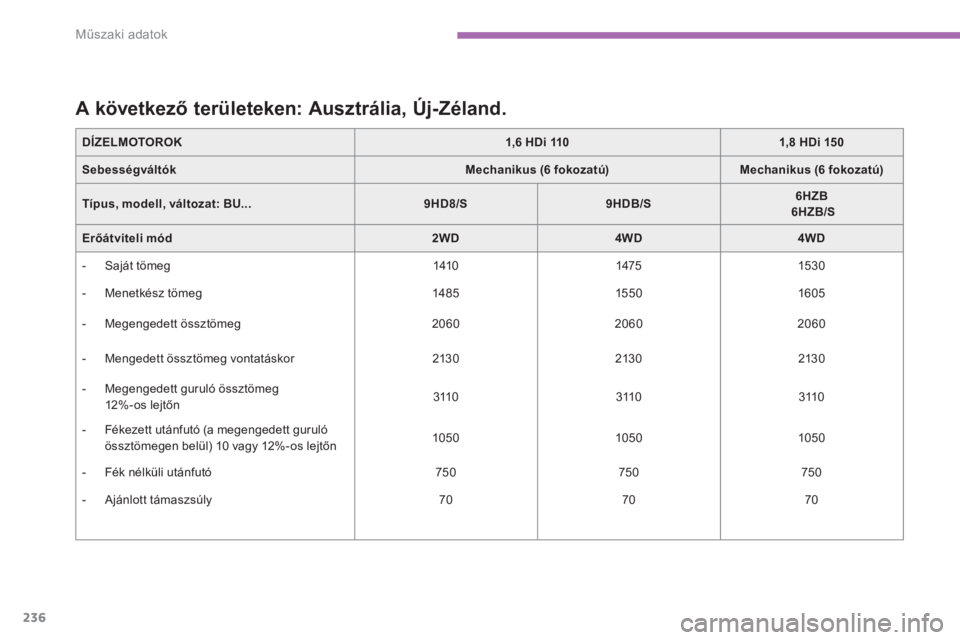The image size is (960, 640).
Task: Select the 'Megengedett össztömeg' row label
Action: (173, 324)
